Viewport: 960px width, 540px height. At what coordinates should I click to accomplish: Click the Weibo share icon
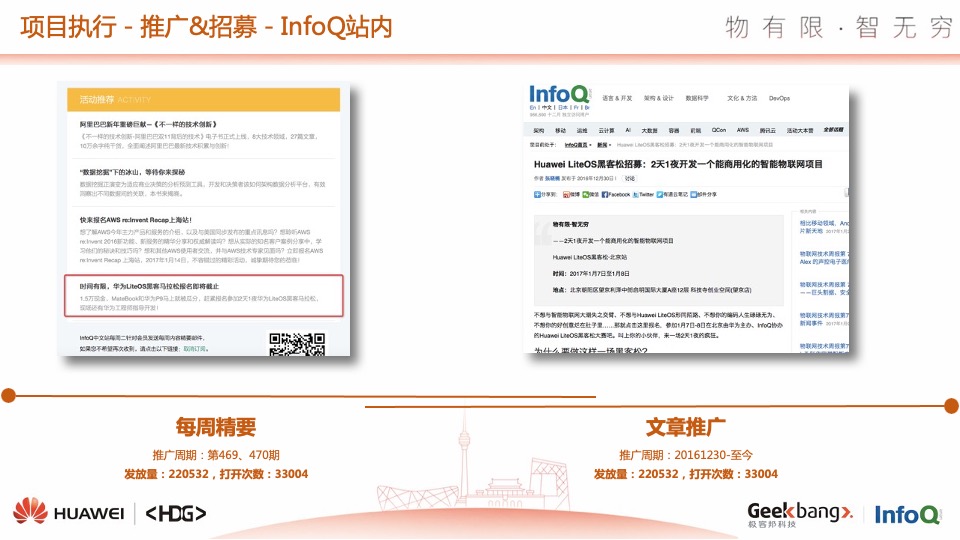click(x=566, y=195)
